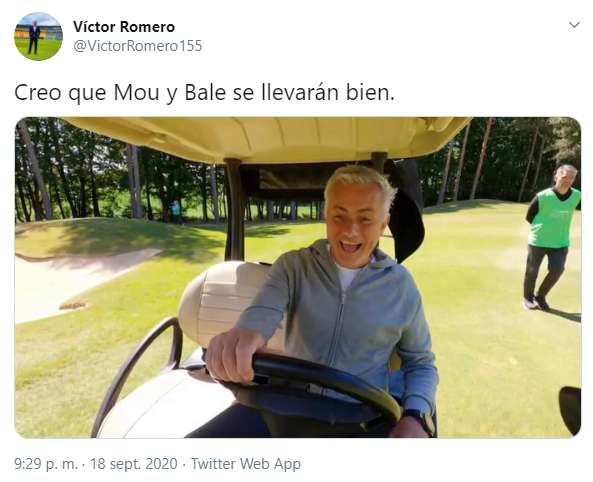
Task: Open the Víctor Romero display name link
Action: pos(124,26)
